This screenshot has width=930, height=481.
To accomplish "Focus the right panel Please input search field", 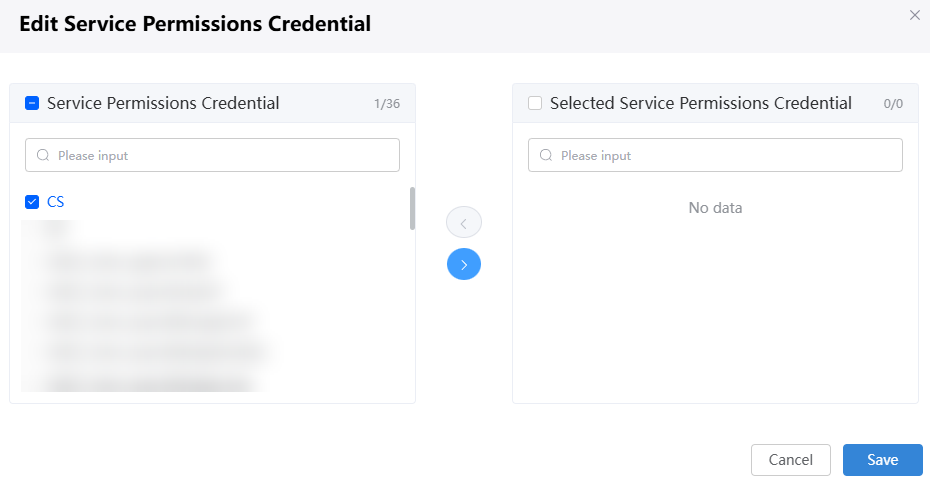I will click(715, 155).
